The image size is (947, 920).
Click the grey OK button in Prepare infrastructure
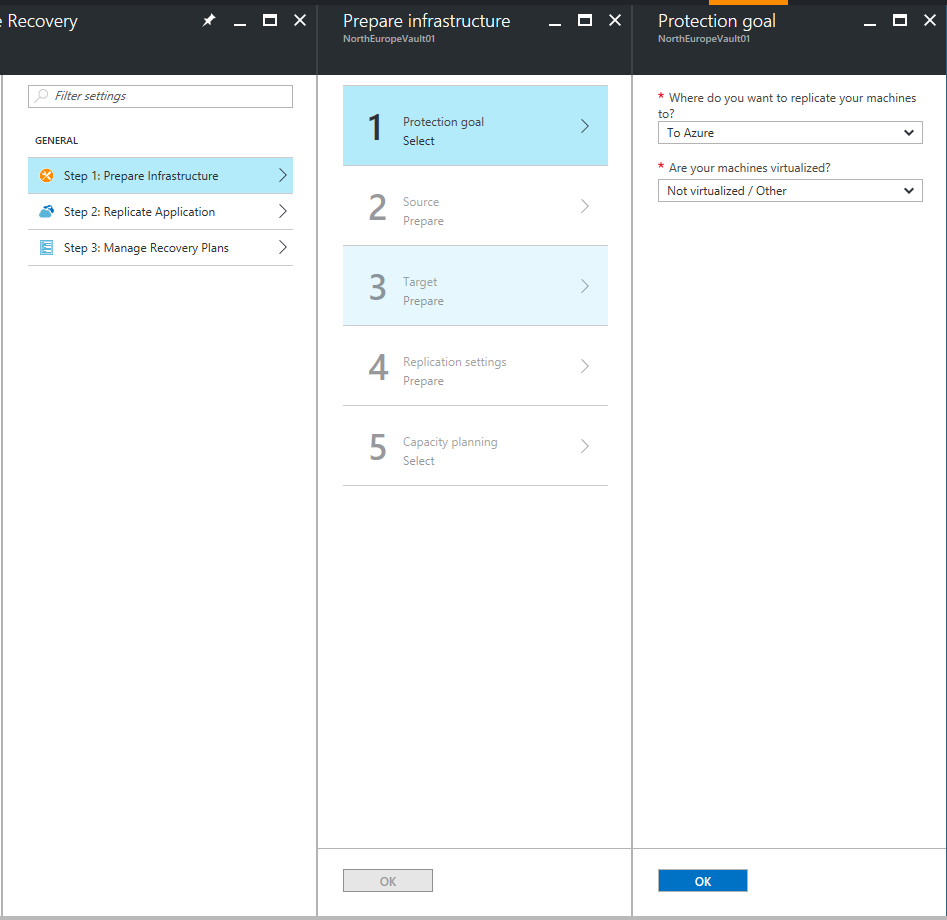pos(387,881)
